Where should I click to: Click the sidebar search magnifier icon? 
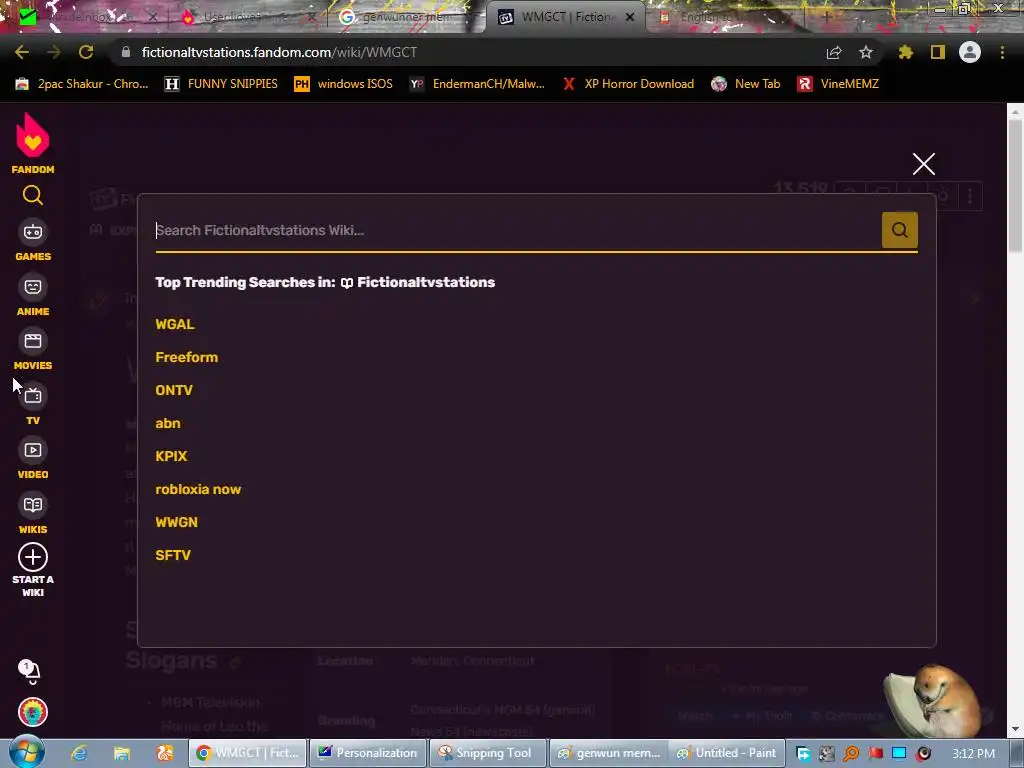(33, 195)
